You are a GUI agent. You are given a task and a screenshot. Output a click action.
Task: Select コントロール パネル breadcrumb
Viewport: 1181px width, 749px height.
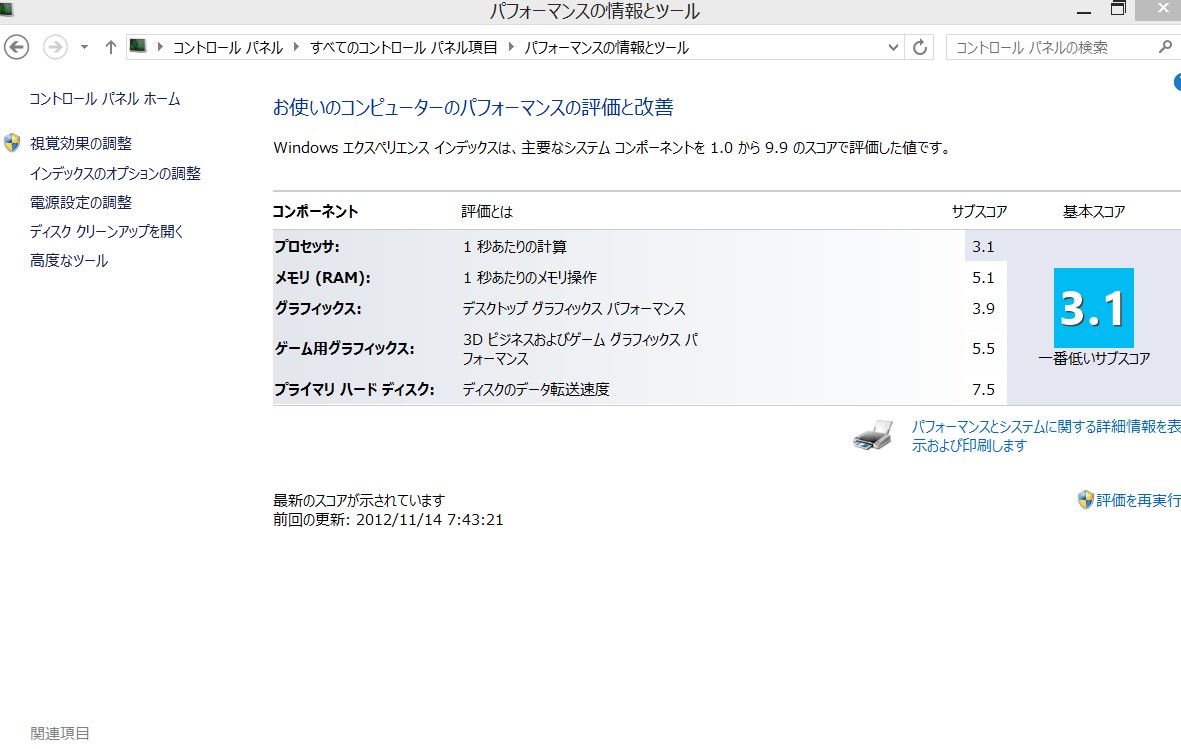[x=228, y=47]
